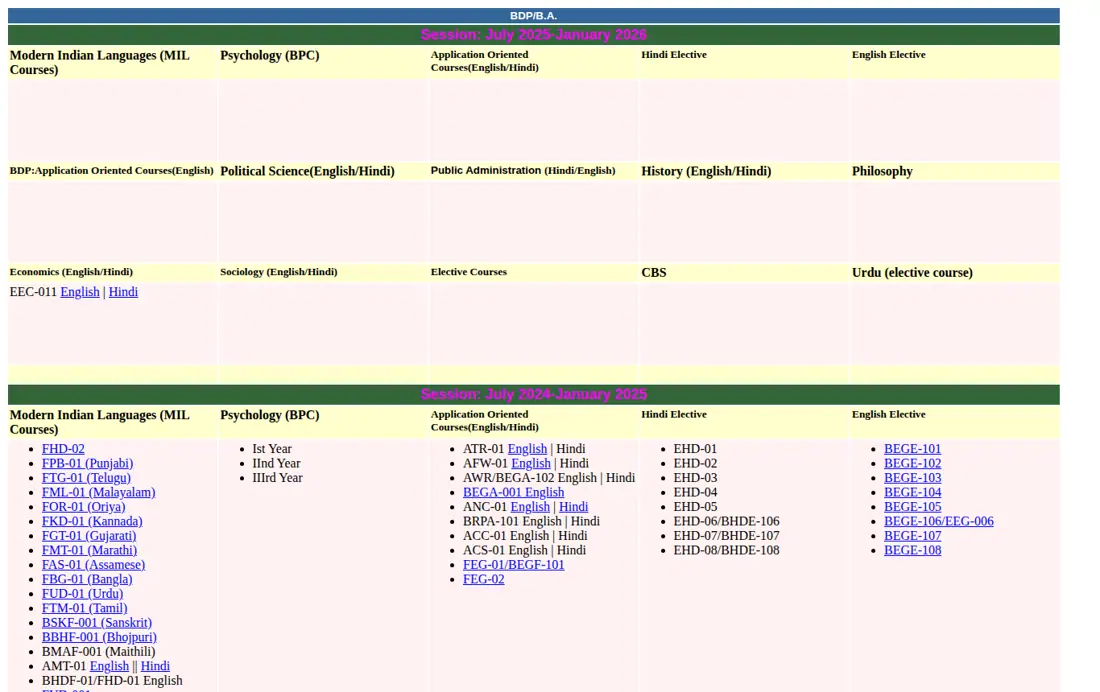Open the BEGE-104 link
Screen dimensions: 1100x692
(913, 492)
